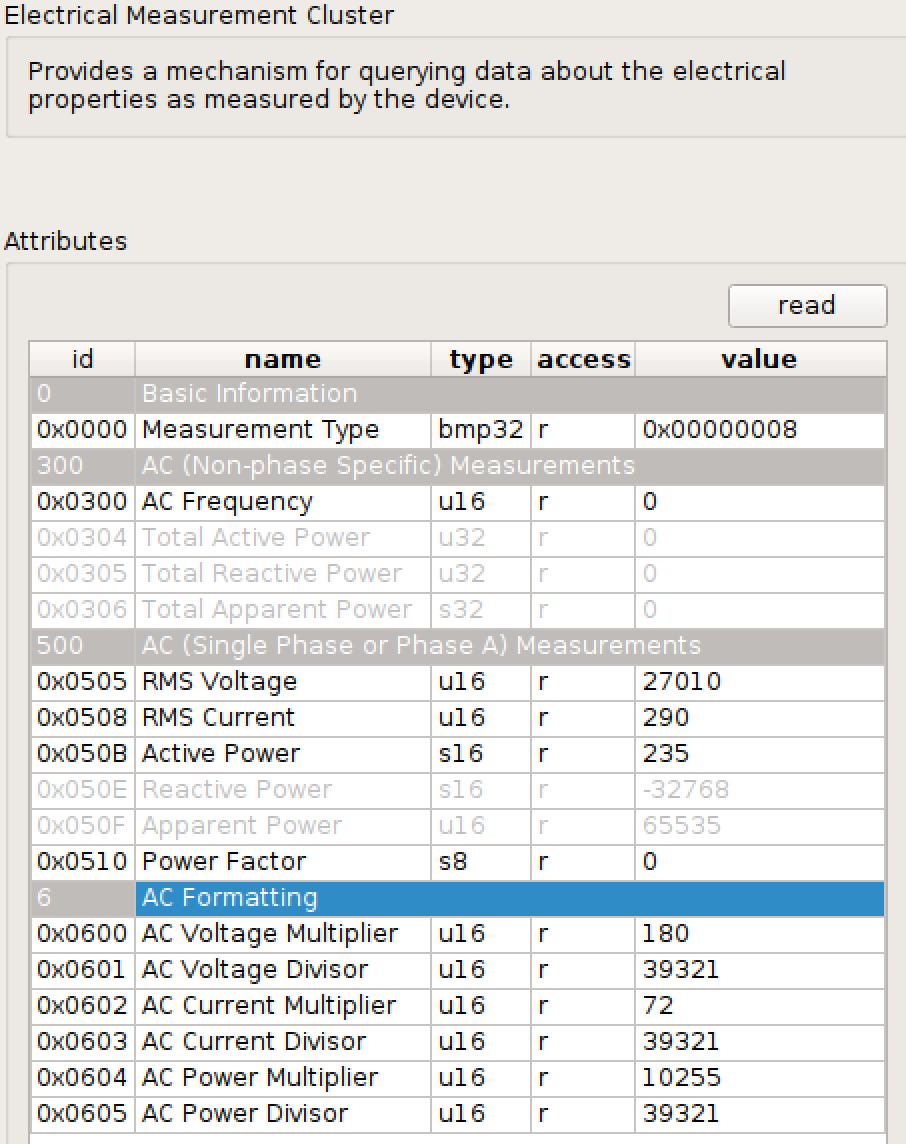
Task: Select the AC Current Divisor row
Action: (457, 1041)
